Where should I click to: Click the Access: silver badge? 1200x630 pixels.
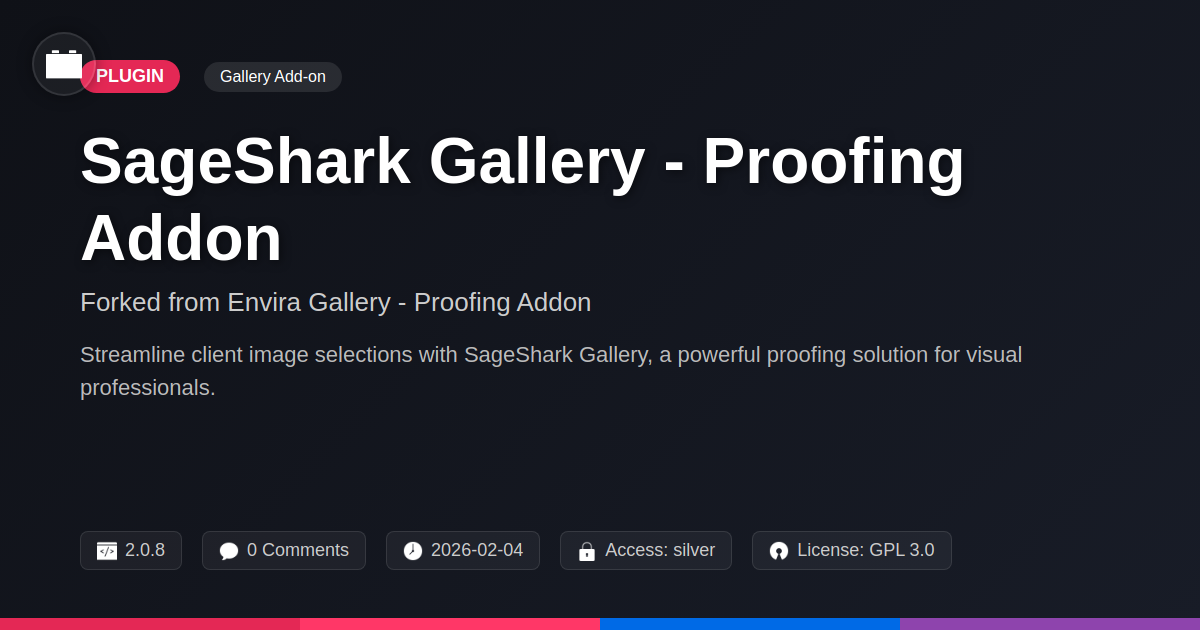pos(646,550)
